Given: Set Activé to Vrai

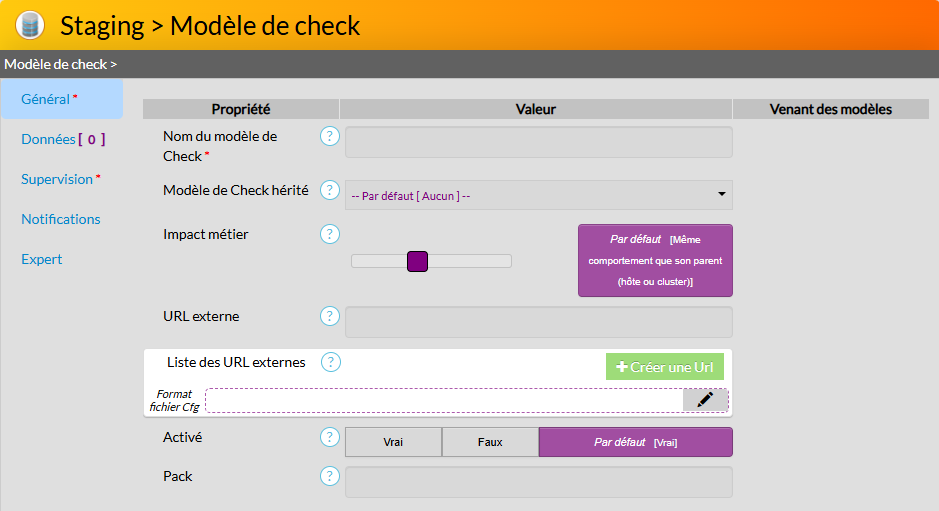Looking at the screenshot, I should tap(393, 442).
